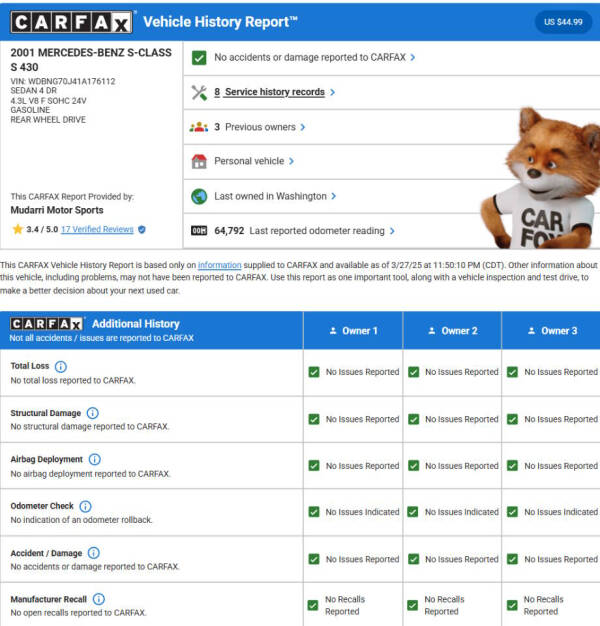Open Structural Damage info icon
The height and width of the screenshot is (626, 600).
93,413
